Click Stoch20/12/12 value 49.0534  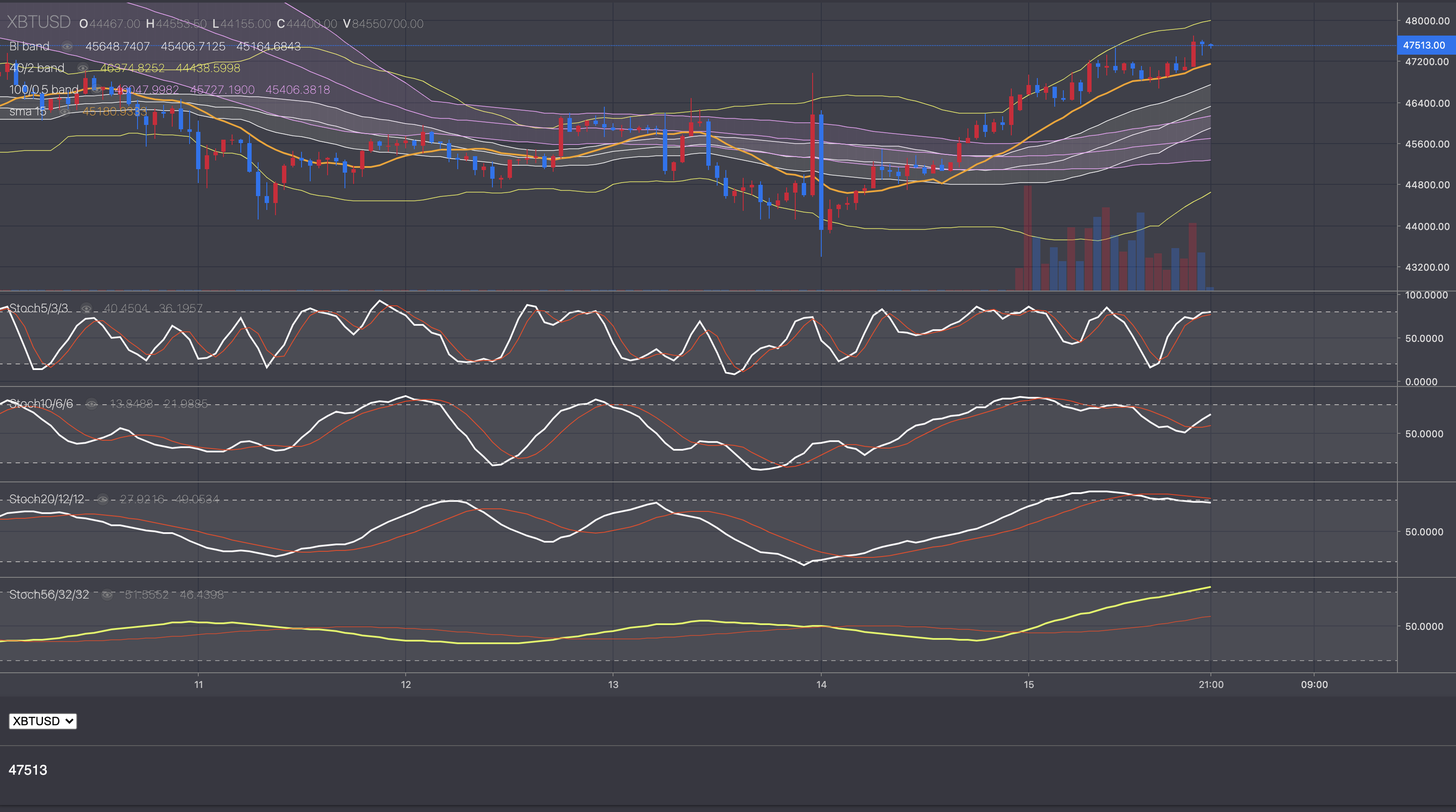197,500
